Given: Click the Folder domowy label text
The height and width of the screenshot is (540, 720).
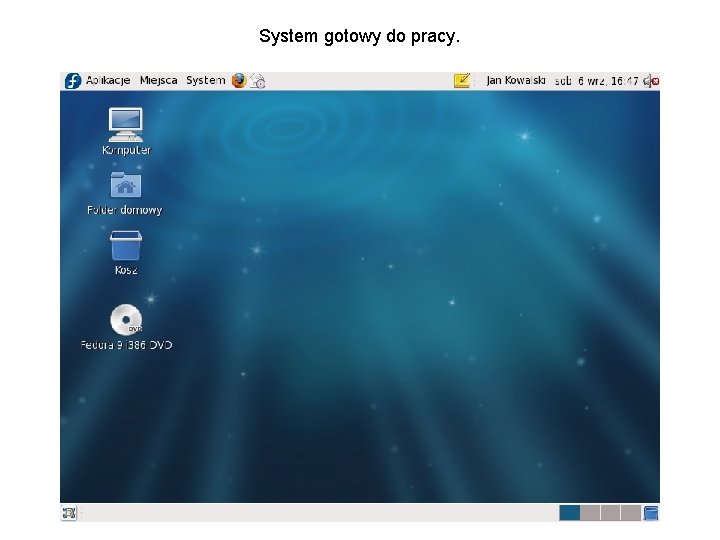Looking at the screenshot, I should pyautogui.click(x=124, y=210).
